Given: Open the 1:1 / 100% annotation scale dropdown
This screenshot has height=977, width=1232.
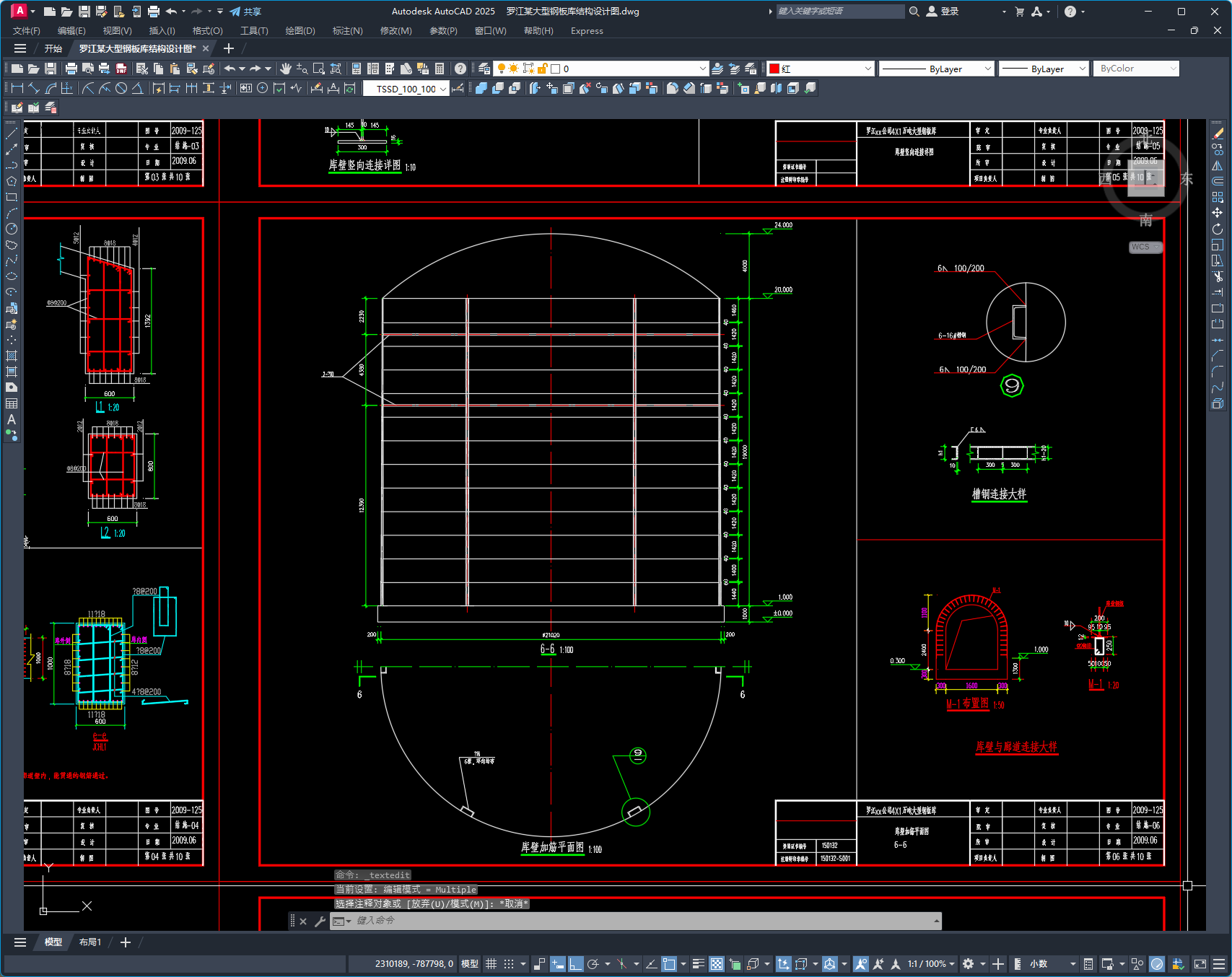Looking at the screenshot, I should (931, 964).
